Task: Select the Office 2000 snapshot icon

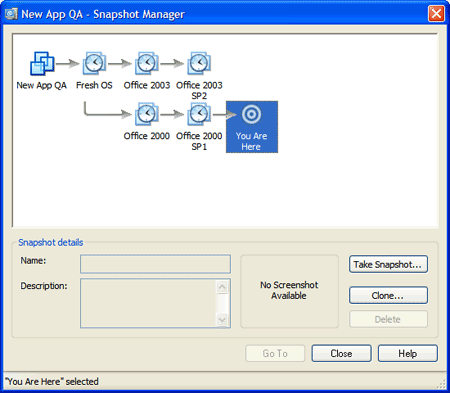Action: (x=147, y=114)
